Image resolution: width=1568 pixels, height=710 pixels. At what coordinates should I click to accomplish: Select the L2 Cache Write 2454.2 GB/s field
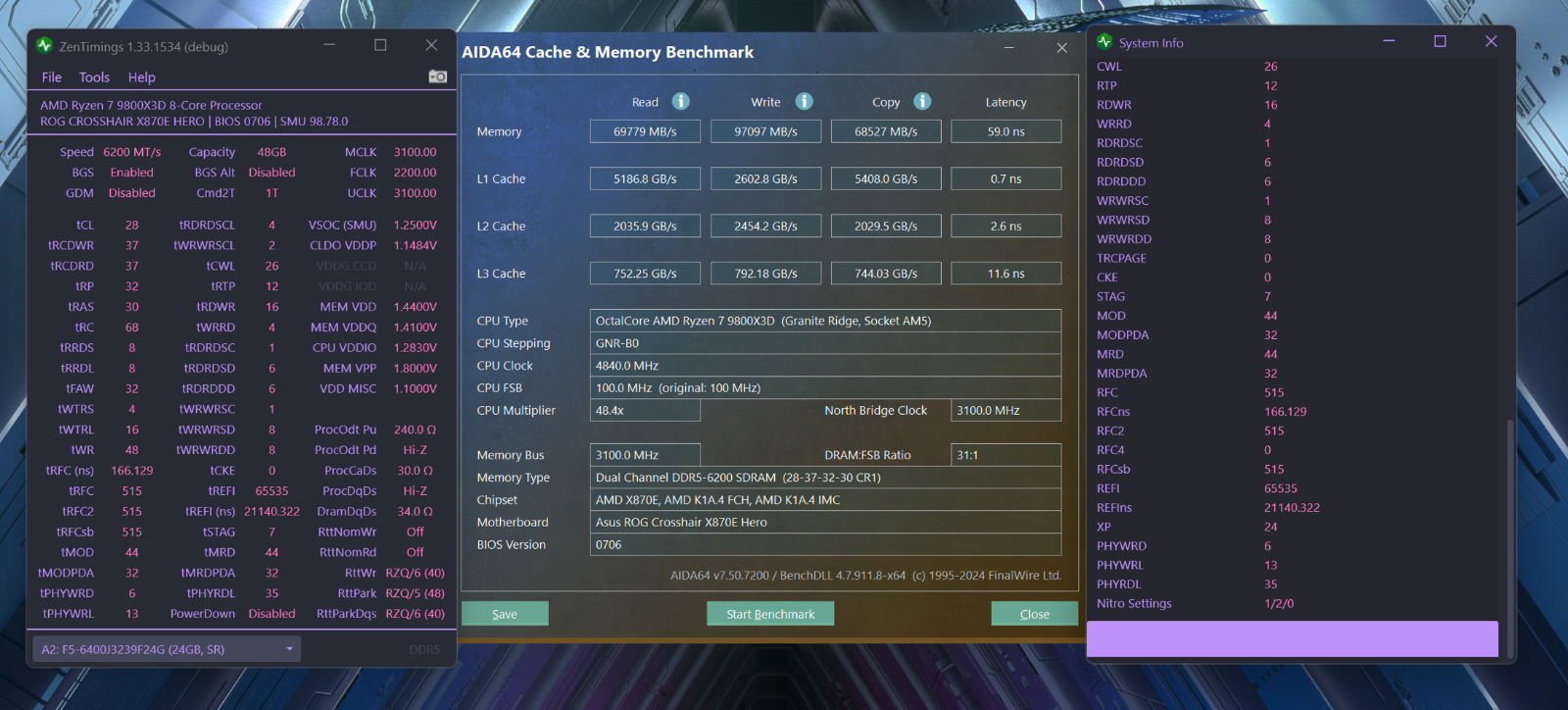pos(765,226)
